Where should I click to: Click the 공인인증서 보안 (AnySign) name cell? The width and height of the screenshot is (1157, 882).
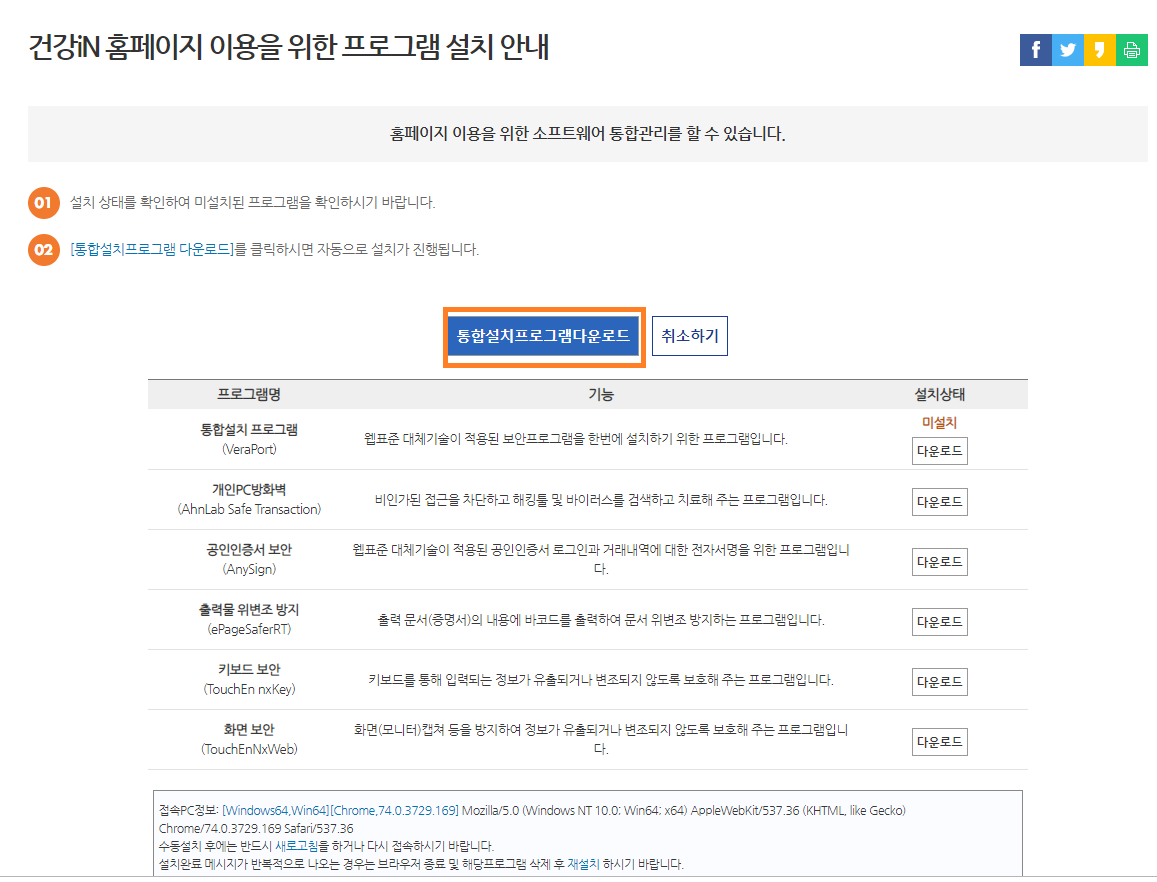[249, 559]
